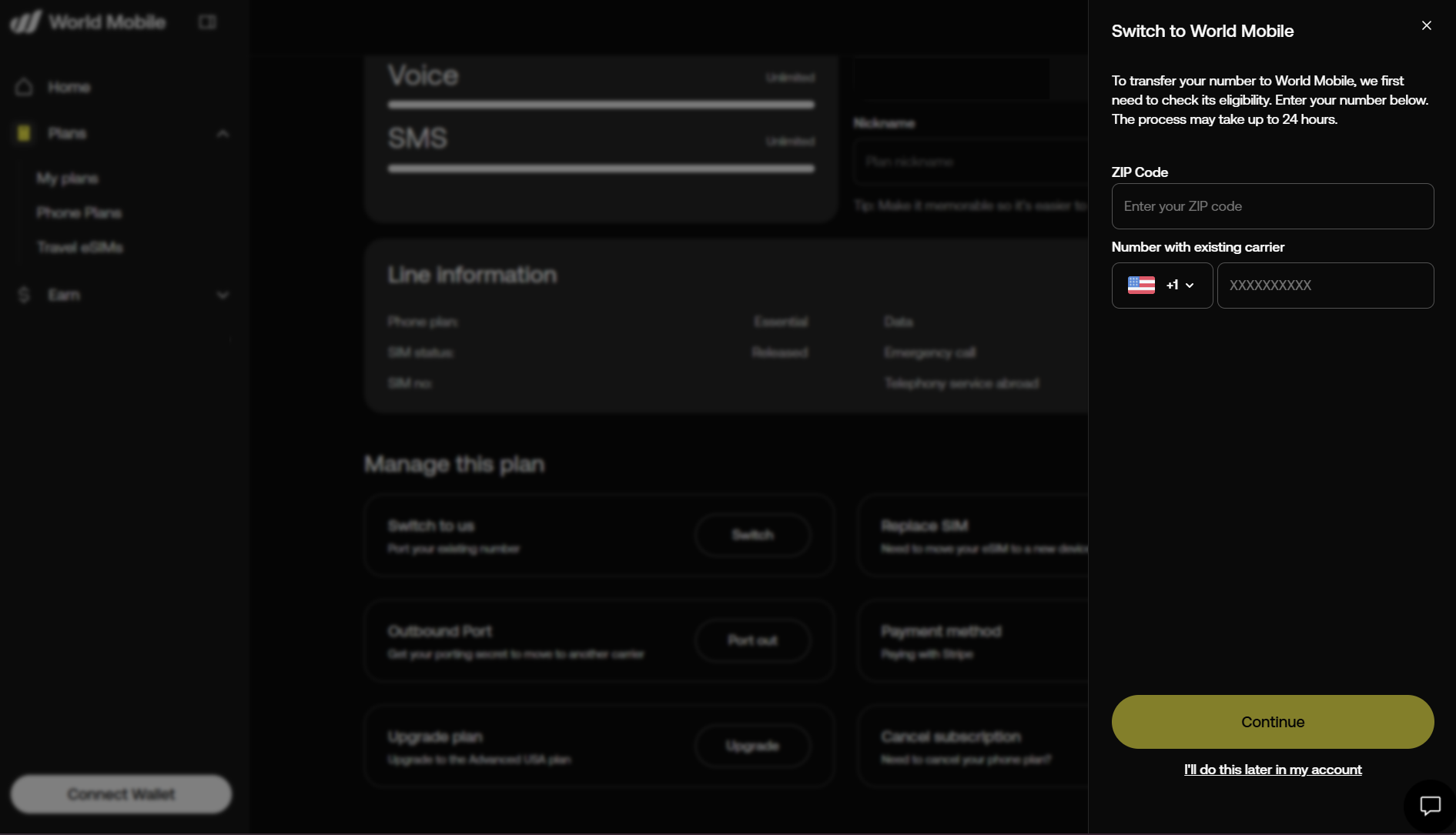Click the Continue button

(1272, 722)
